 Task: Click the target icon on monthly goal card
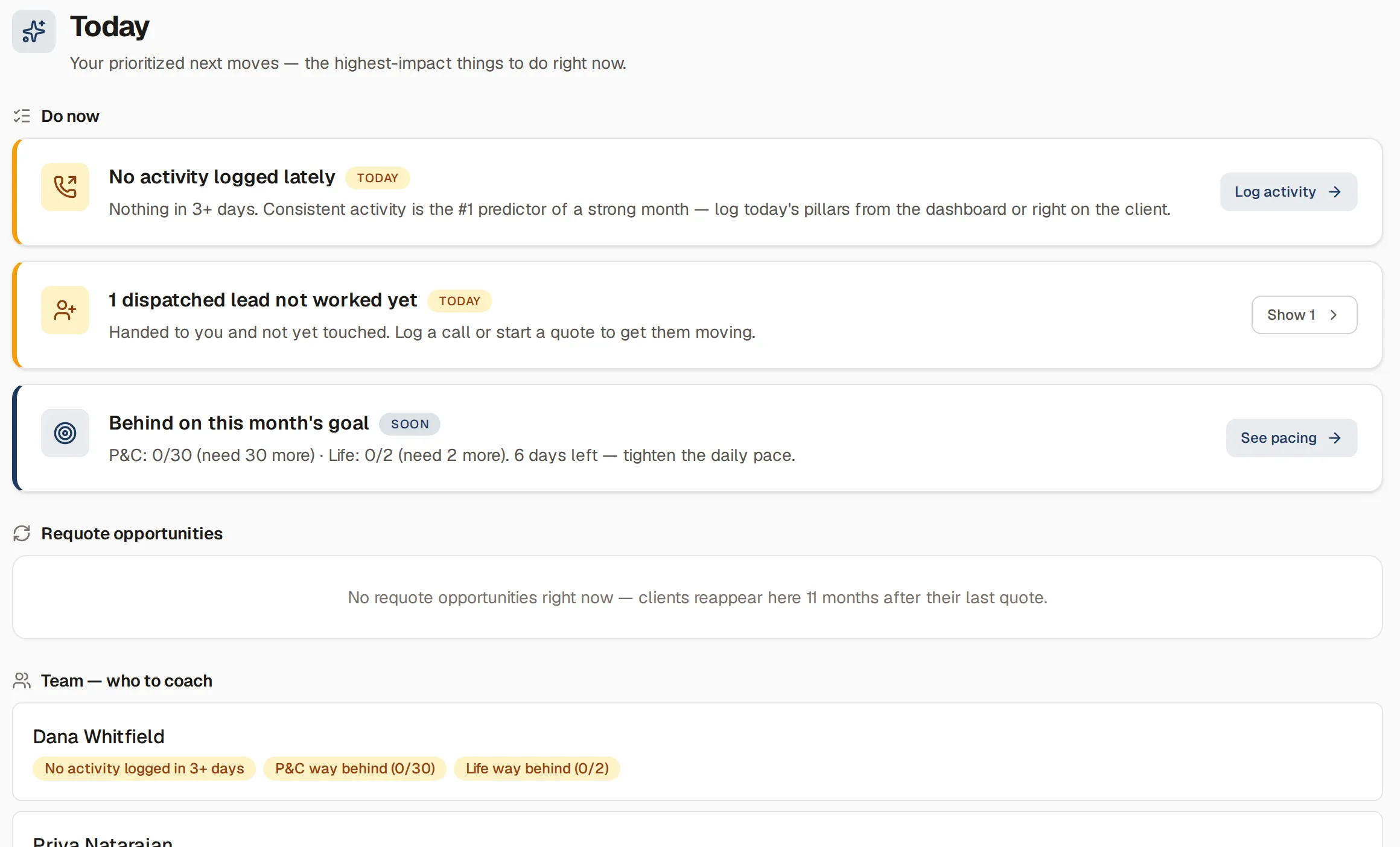pyautogui.click(x=65, y=433)
